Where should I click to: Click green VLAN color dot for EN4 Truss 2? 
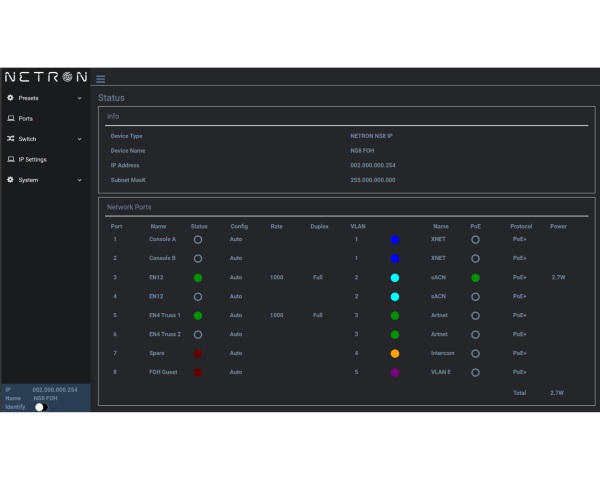click(x=395, y=334)
